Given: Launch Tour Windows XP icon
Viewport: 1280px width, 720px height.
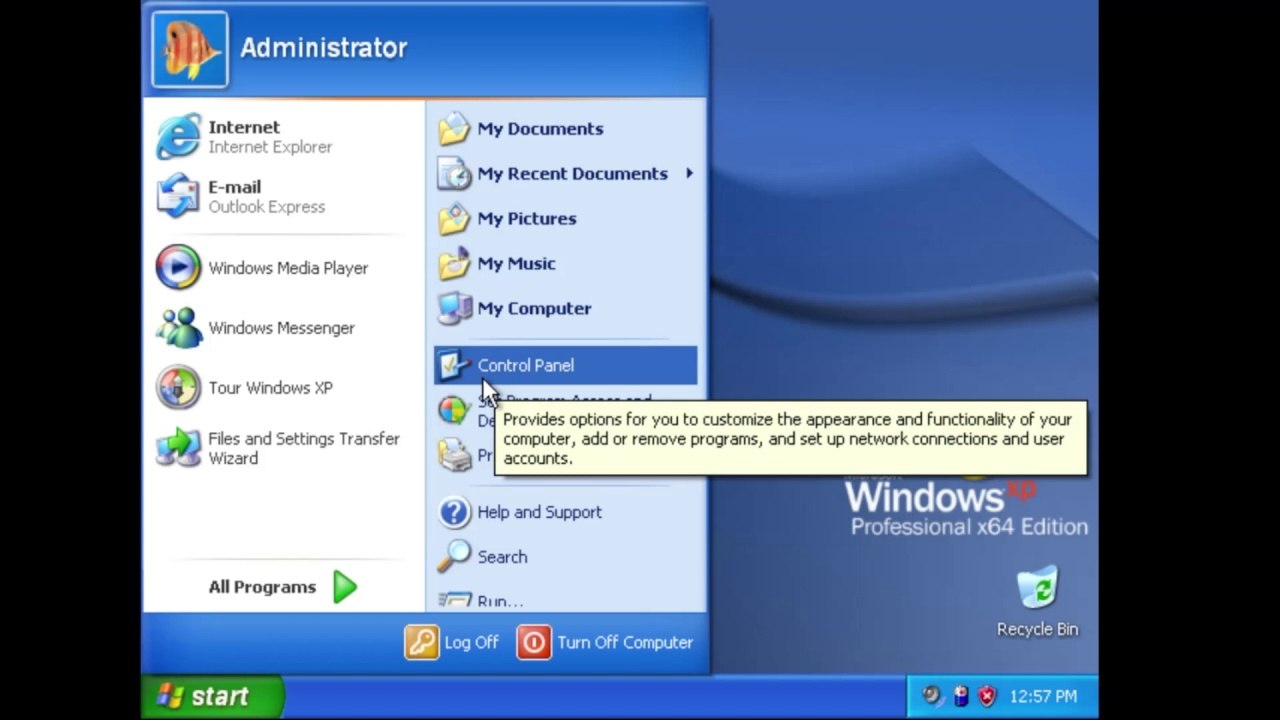Looking at the screenshot, I should 178,388.
